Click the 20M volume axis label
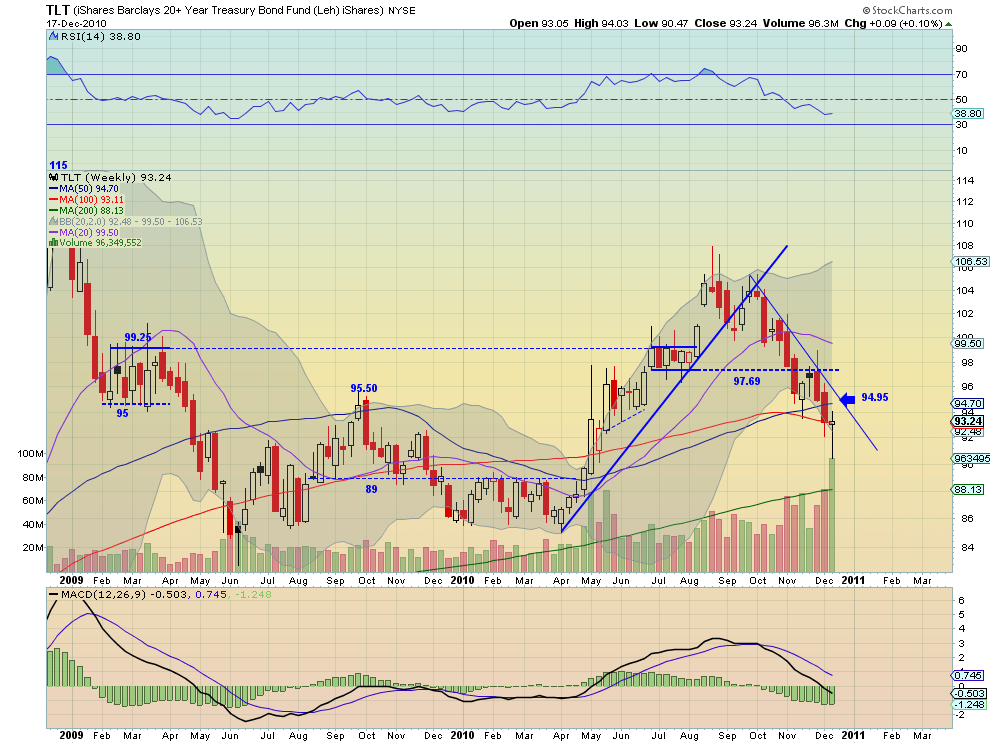Image resolution: width=990 pixels, height=744 pixels. (x=33, y=548)
